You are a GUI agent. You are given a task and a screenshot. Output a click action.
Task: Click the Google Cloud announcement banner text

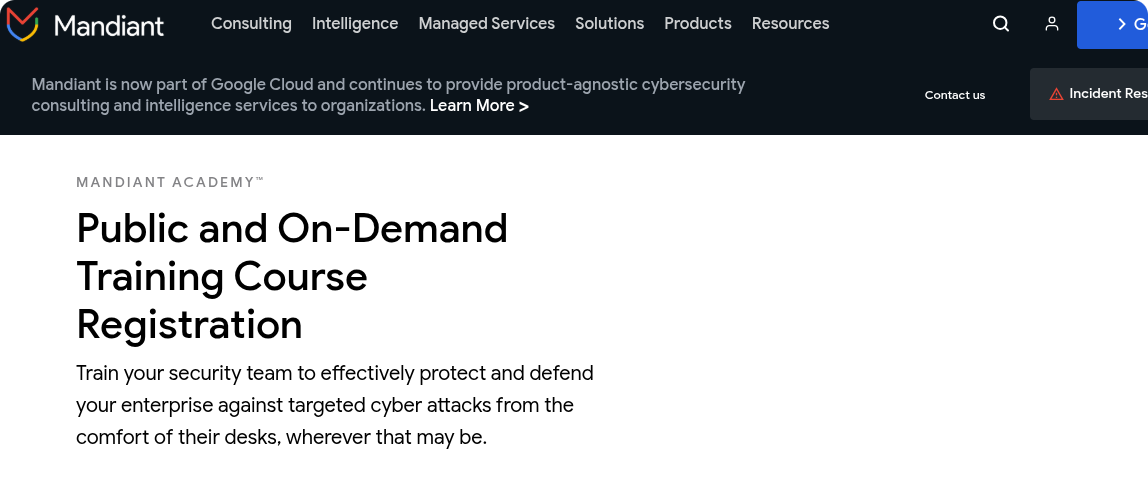coord(388,85)
